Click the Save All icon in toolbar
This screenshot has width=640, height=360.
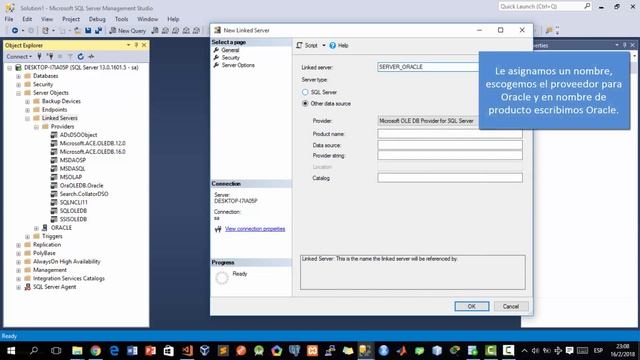tap(98, 31)
